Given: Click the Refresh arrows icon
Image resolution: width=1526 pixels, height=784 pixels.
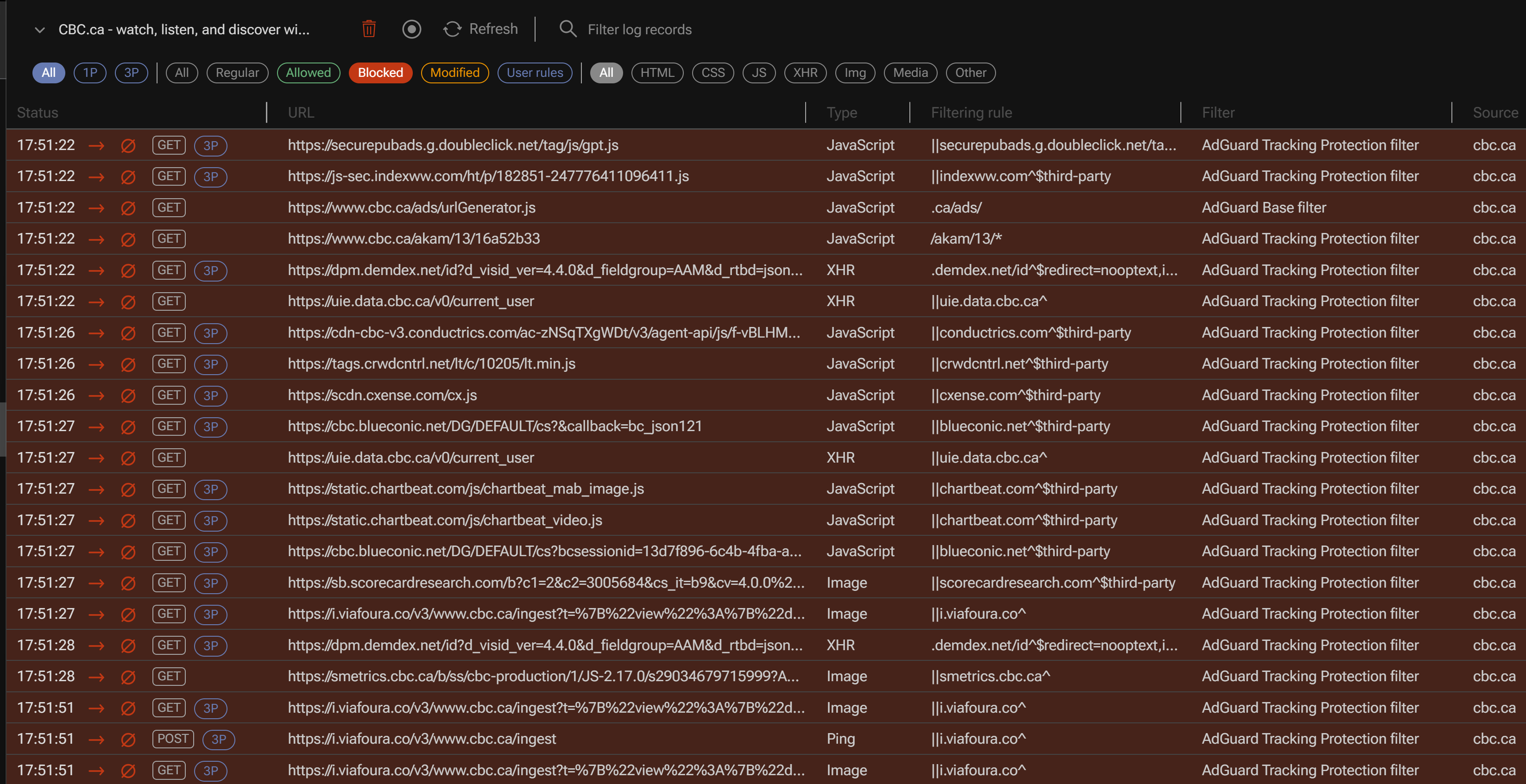Looking at the screenshot, I should (x=452, y=29).
